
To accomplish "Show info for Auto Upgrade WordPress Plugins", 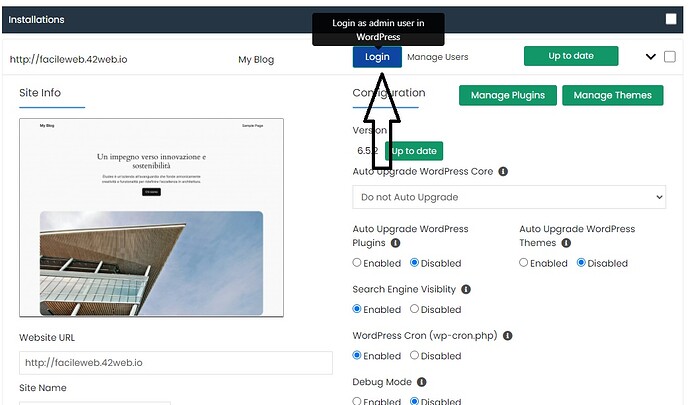I will coord(396,243).
